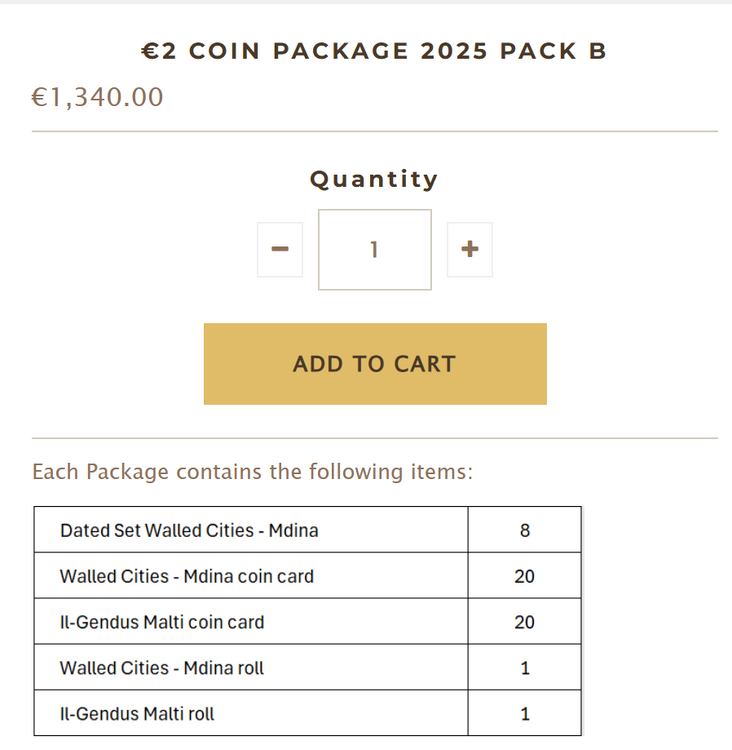Select the €1,340.00 price text

tap(98, 97)
